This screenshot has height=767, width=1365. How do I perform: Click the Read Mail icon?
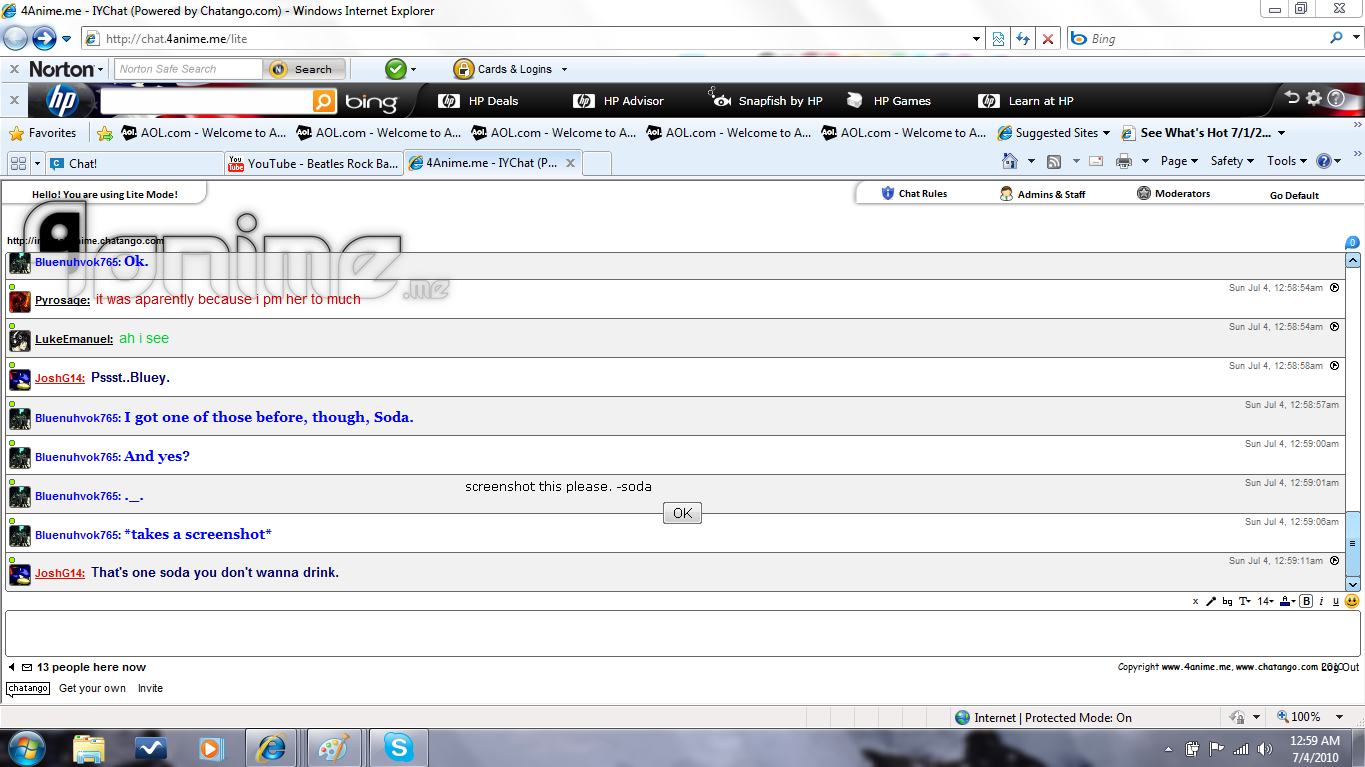tap(1096, 161)
